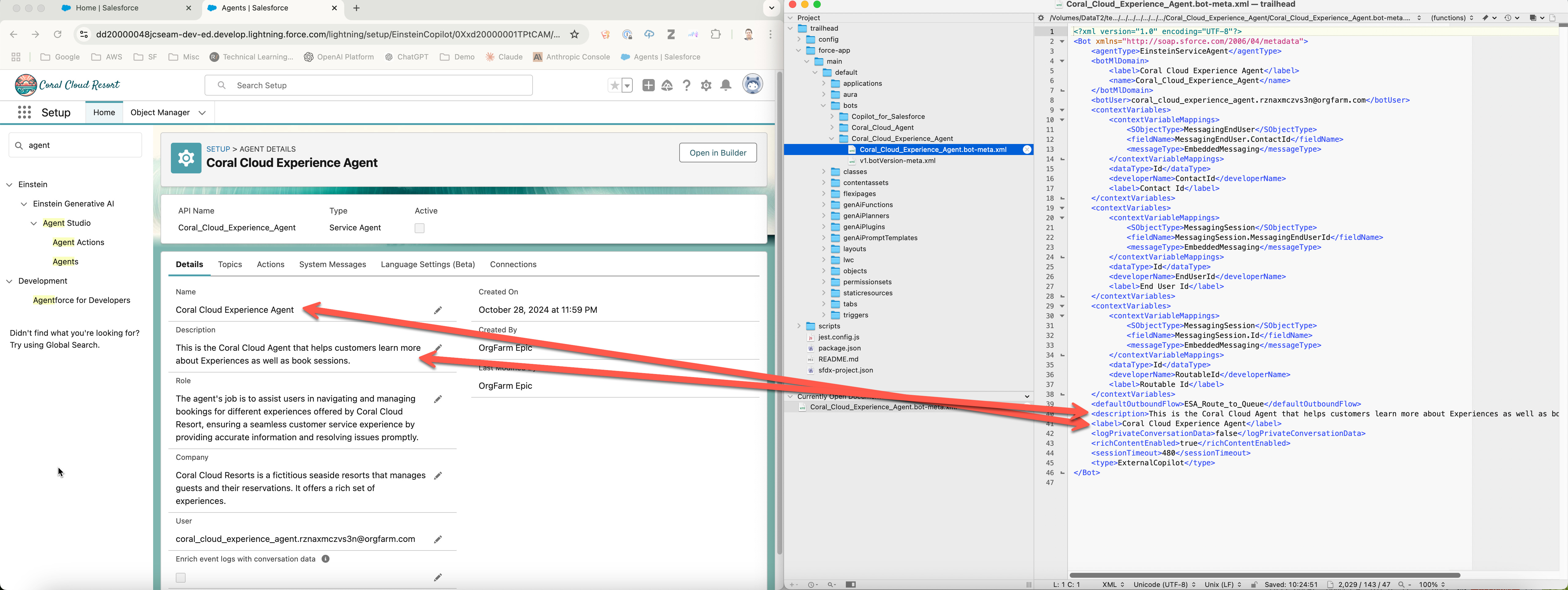Open the editor's settings gear in path bar
Image resolution: width=1568 pixels, height=590 pixels.
point(1041,18)
